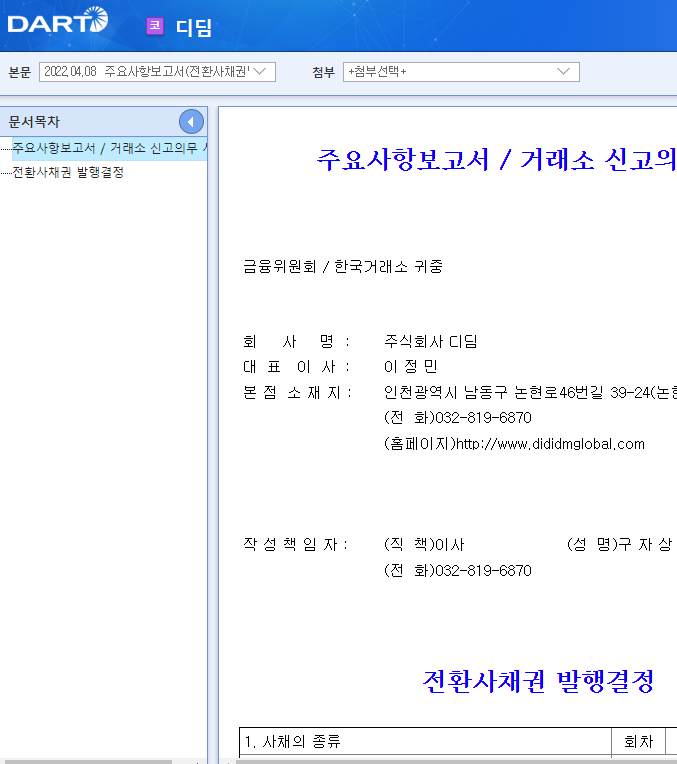The image size is (677, 764).
Task: Click the 문서목차 panel header label
Action: [x=34, y=122]
